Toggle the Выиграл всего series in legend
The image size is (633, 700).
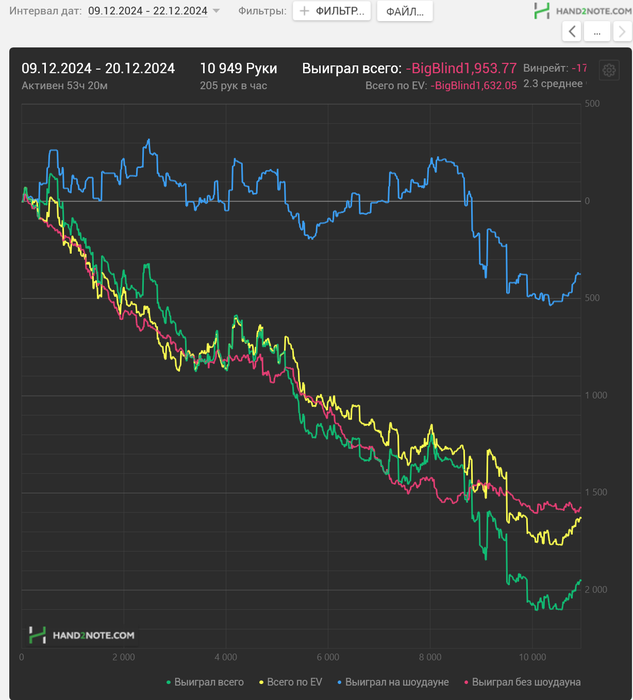[x=205, y=682]
